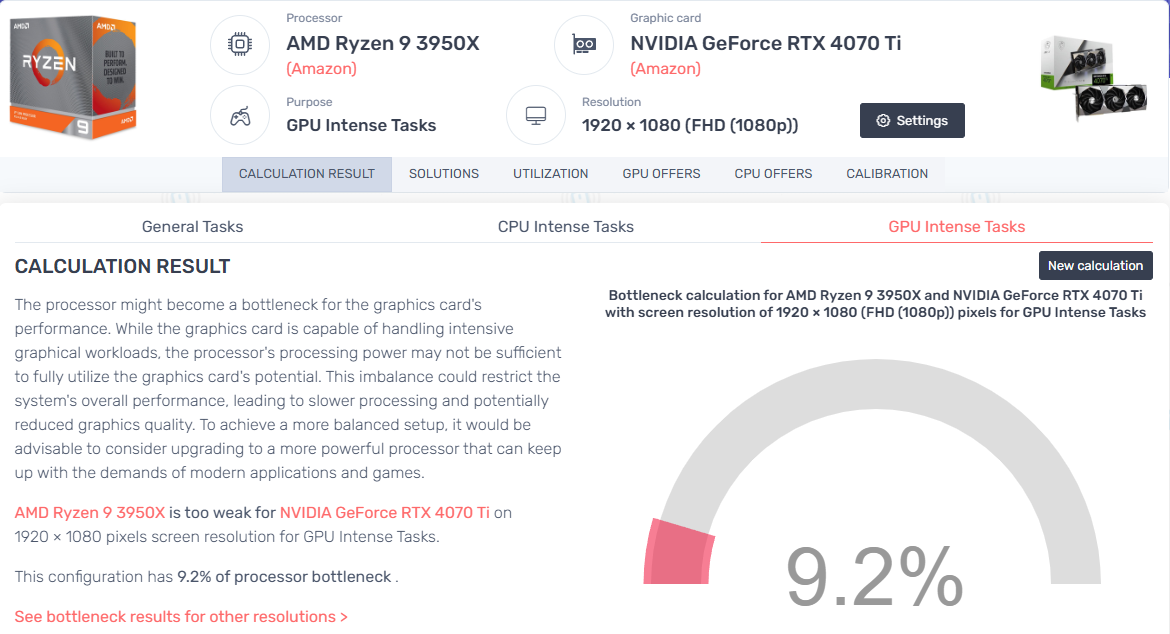1170x634 pixels.
Task: Switch to General Tasks results
Action: click(x=193, y=227)
